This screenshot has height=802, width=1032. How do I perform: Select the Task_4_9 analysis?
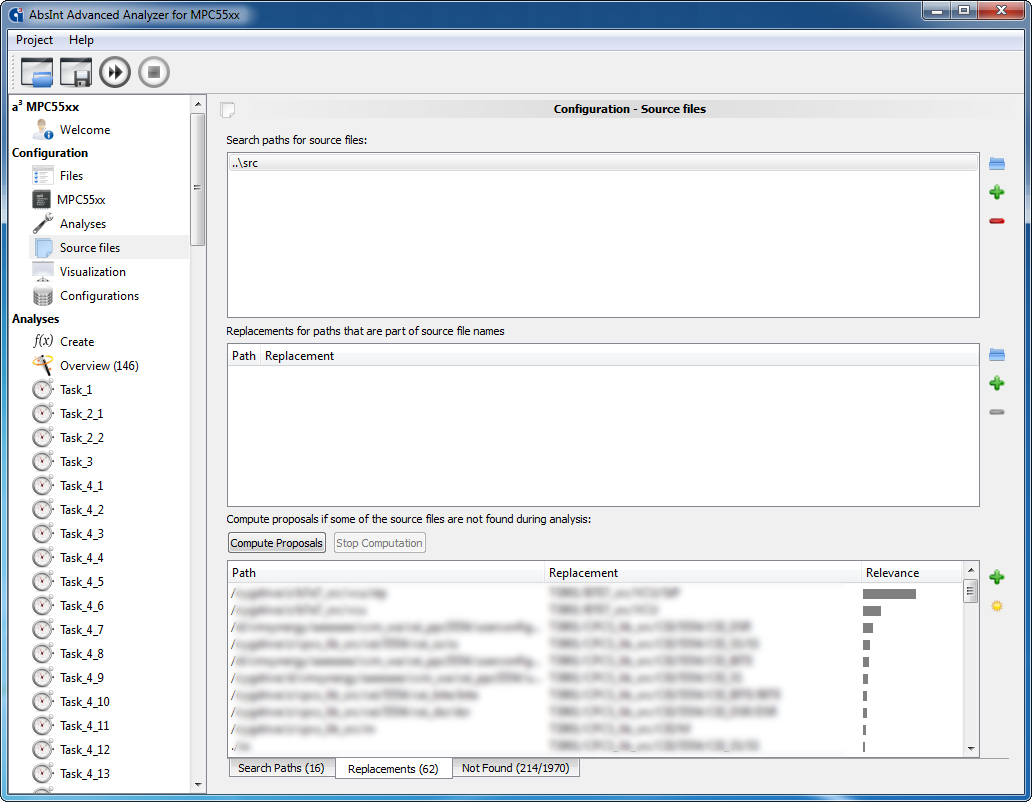[82, 678]
